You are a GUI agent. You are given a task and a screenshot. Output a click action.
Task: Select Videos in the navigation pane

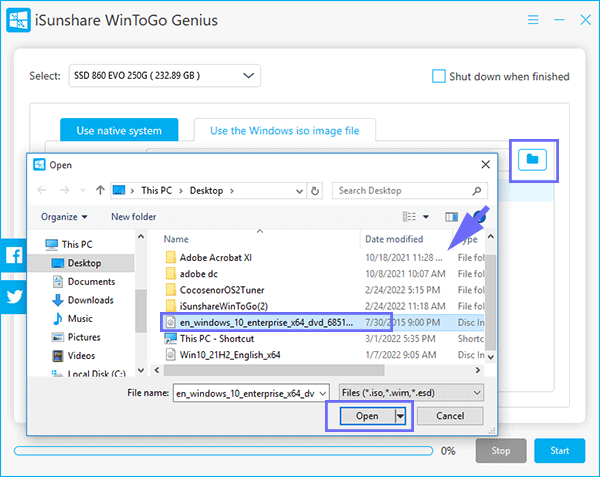pos(81,356)
